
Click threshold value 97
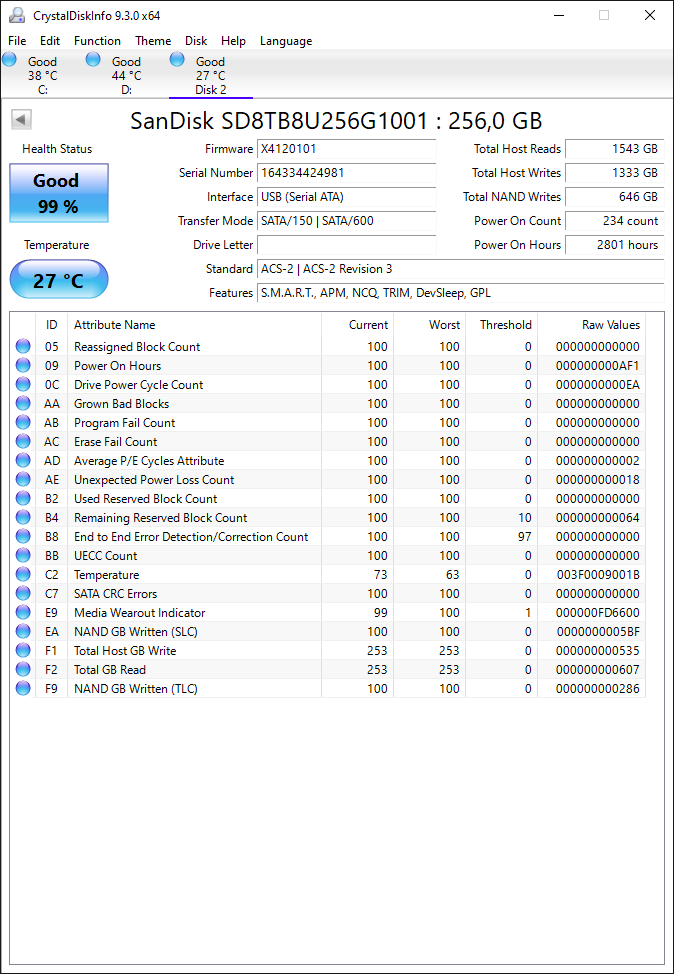pos(524,537)
